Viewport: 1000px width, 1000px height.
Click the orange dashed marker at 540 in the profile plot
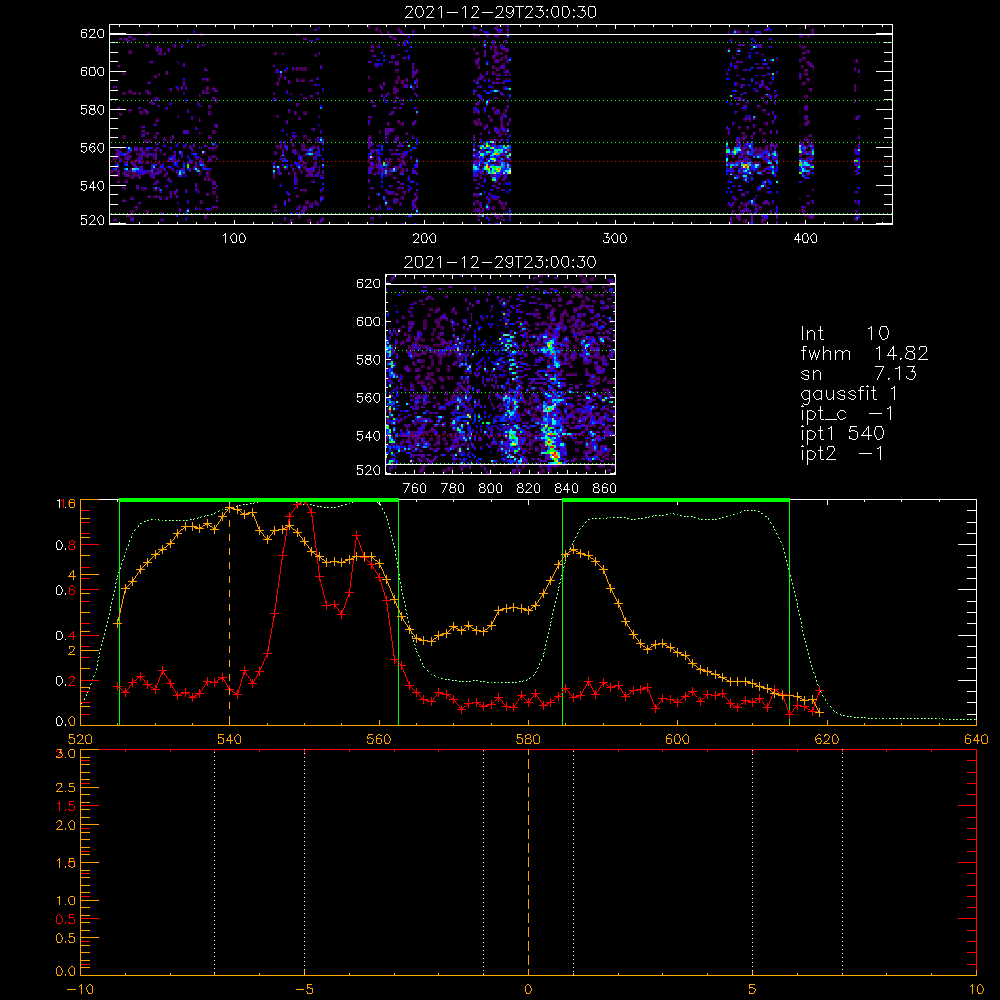pyautogui.click(x=230, y=615)
